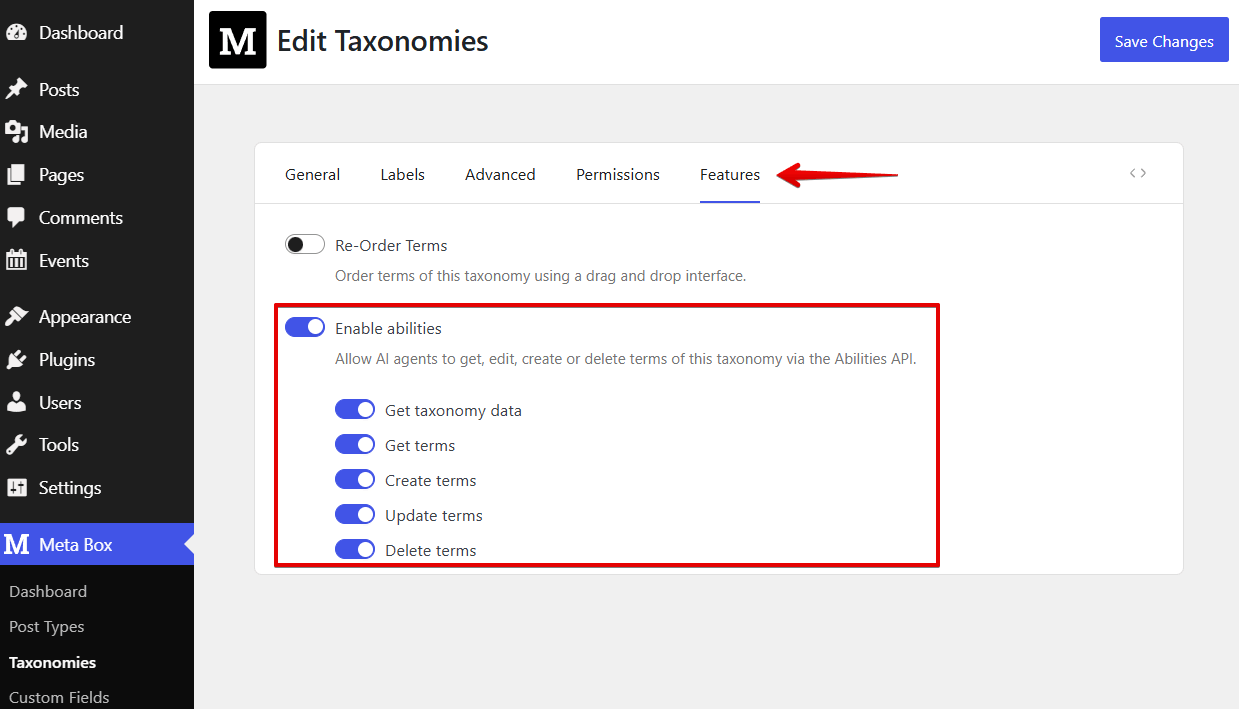Click the Dashboard gauge icon in sidebar

pyautogui.click(x=16, y=33)
